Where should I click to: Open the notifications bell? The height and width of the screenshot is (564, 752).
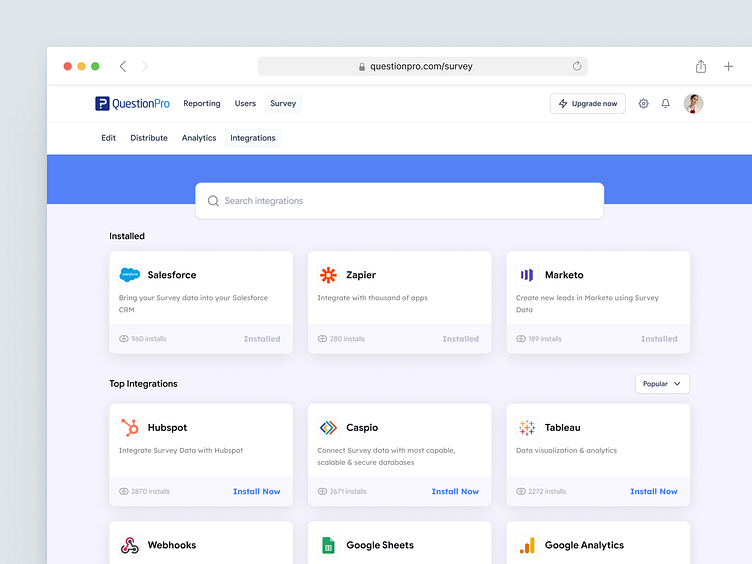tap(666, 104)
